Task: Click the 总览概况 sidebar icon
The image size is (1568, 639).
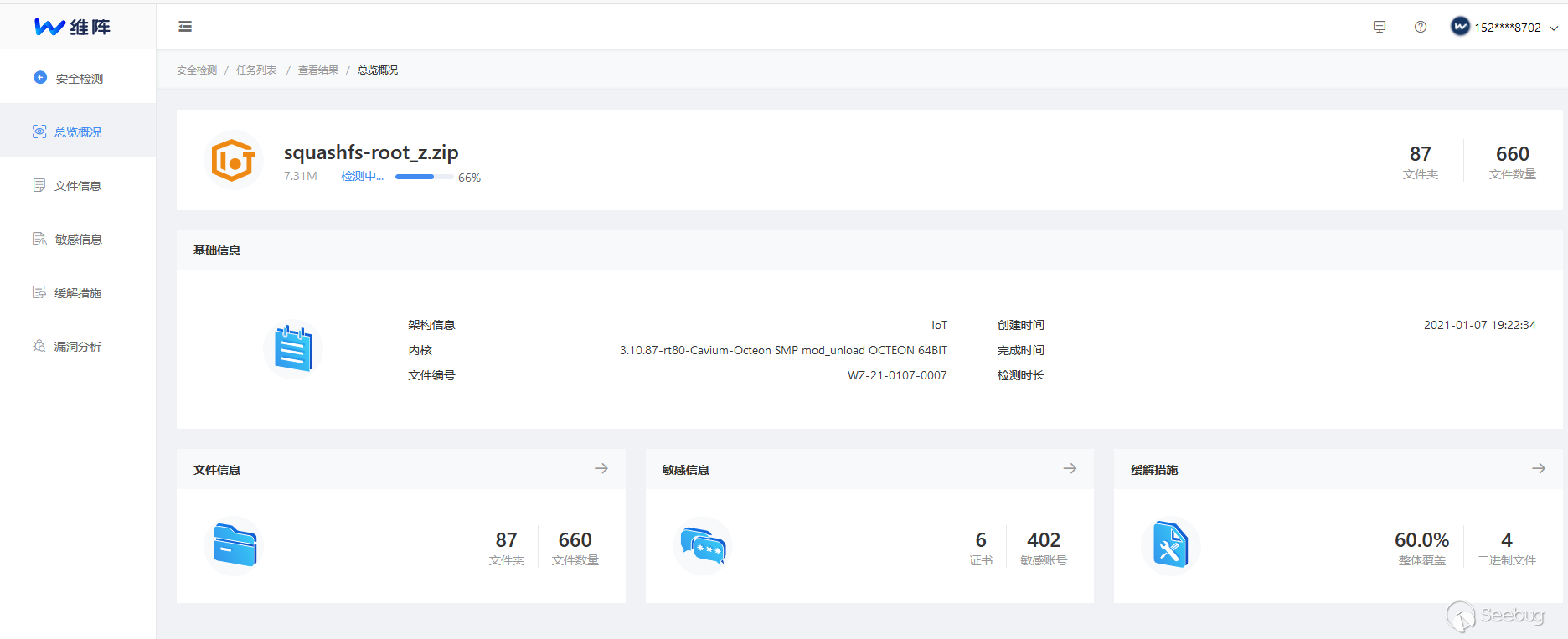Action: click(39, 131)
